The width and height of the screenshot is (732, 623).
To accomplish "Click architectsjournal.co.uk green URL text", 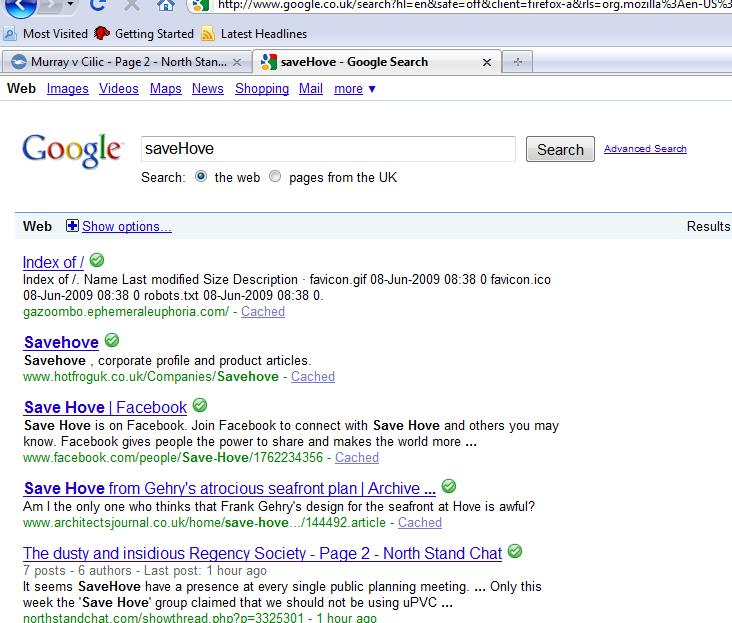I will pyautogui.click(x=204, y=522).
